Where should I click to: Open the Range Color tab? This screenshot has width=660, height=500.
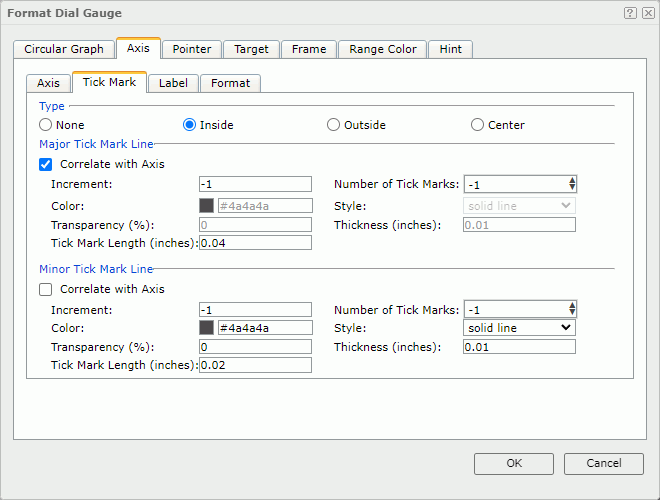(x=383, y=49)
